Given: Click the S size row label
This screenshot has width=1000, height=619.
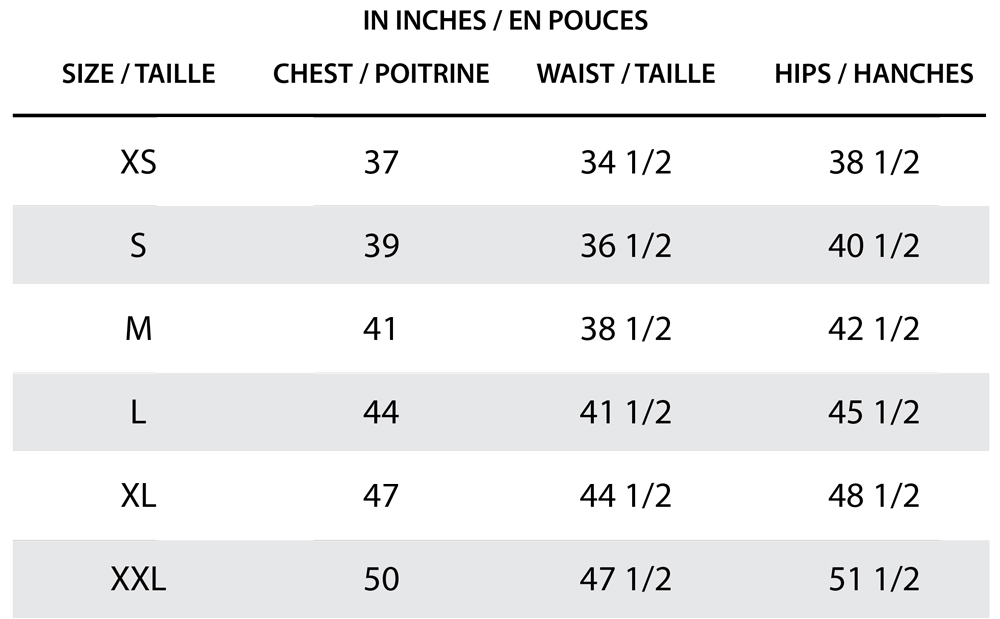Looking at the screenshot, I should (x=138, y=245).
